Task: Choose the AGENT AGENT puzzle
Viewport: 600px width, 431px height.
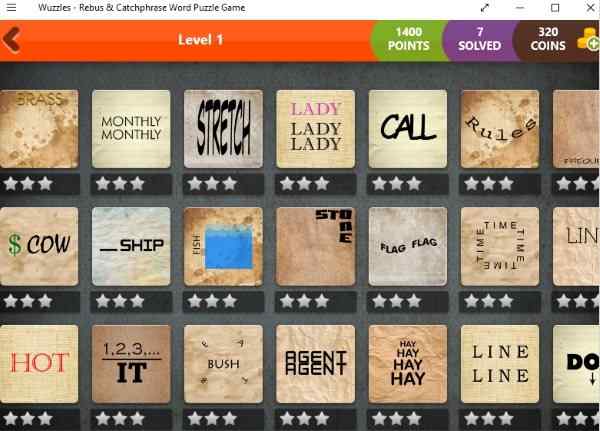Action: (316, 364)
